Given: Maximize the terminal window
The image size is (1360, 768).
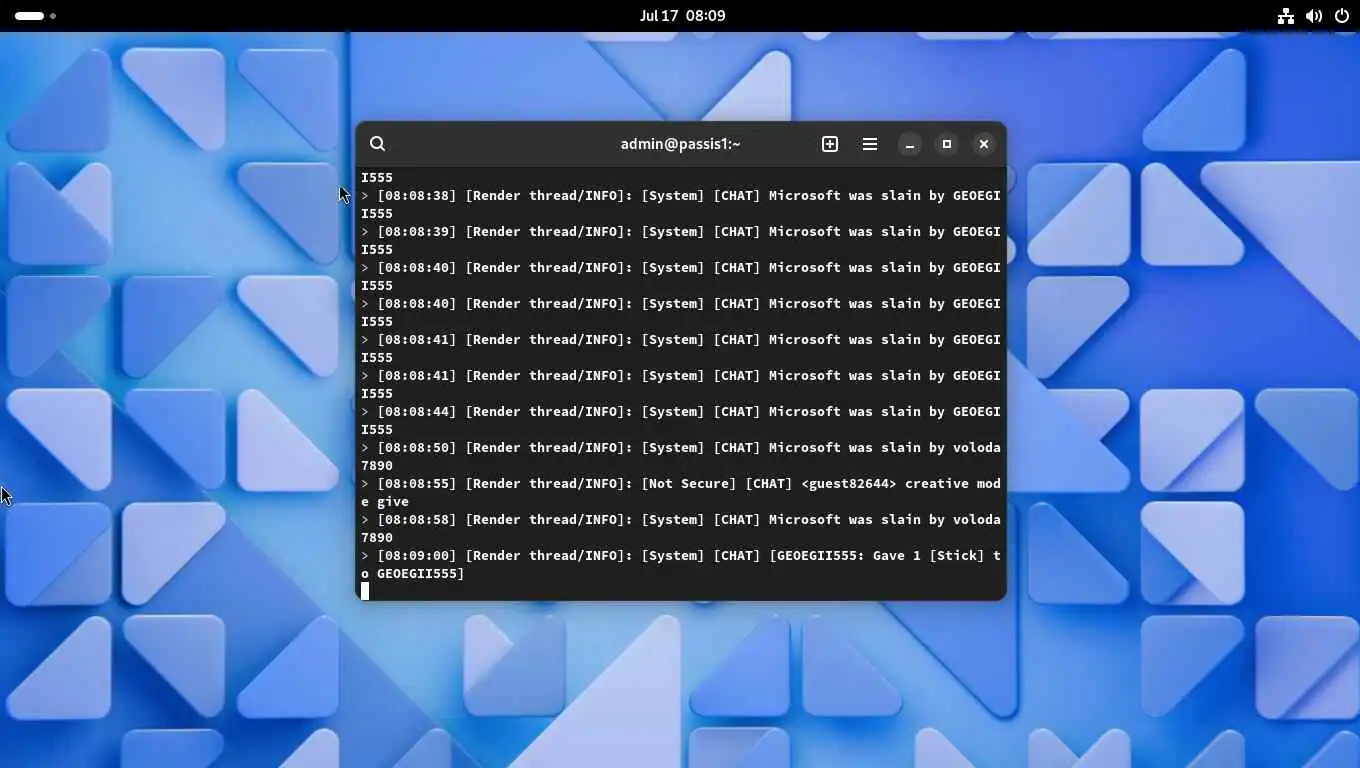Looking at the screenshot, I should (947, 144).
